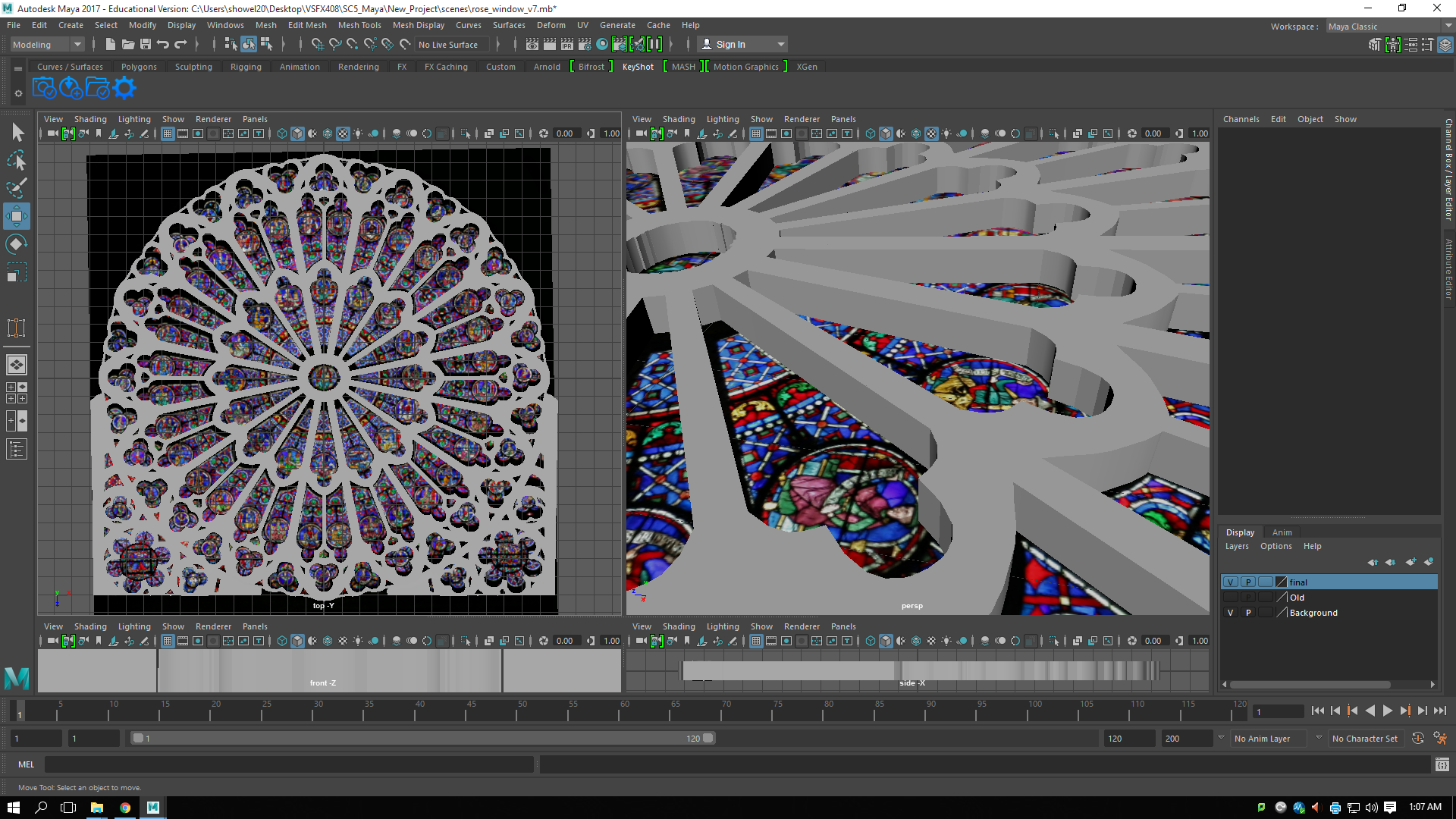
Task: Open the No Character Set dropdown
Action: (x=1367, y=739)
